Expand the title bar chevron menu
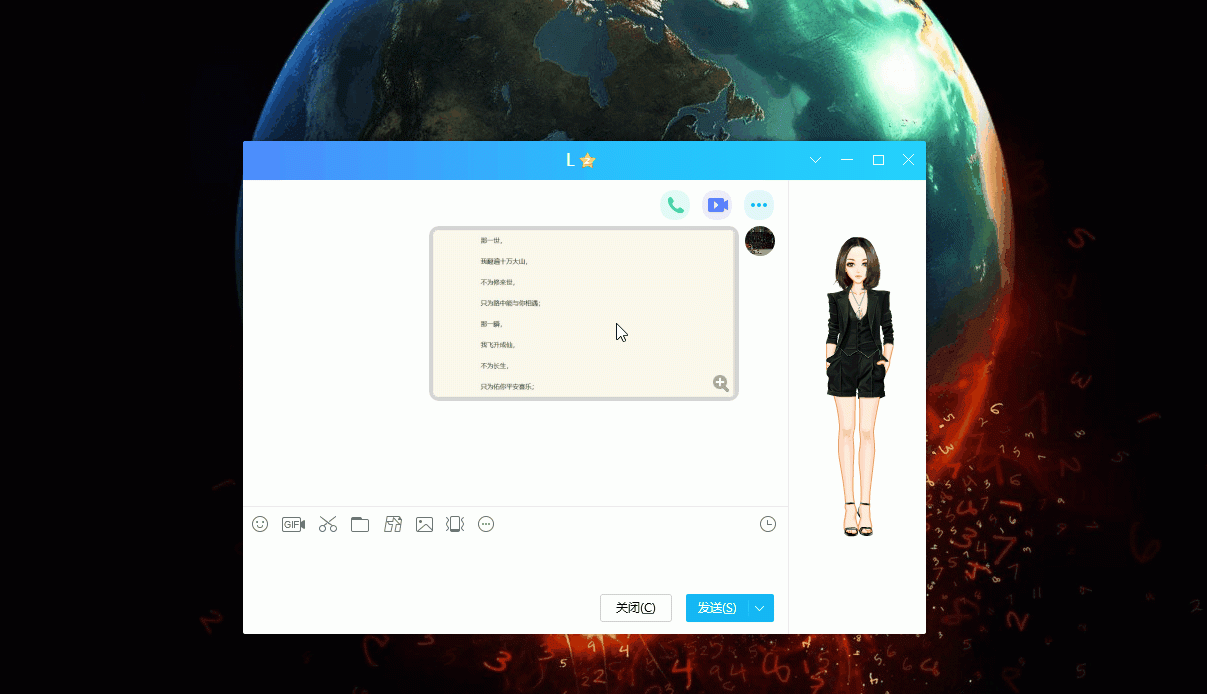Viewport: 1207px width, 694px height. 816,160
